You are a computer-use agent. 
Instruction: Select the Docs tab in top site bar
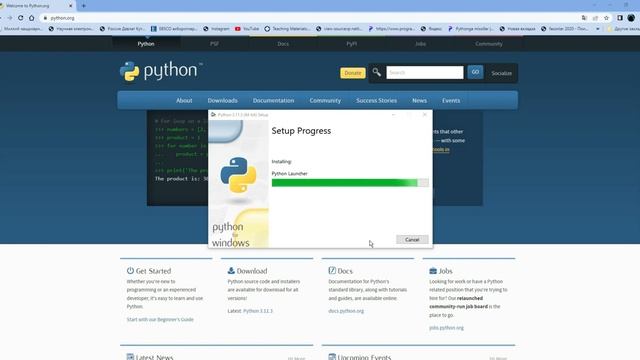(283, 44)
